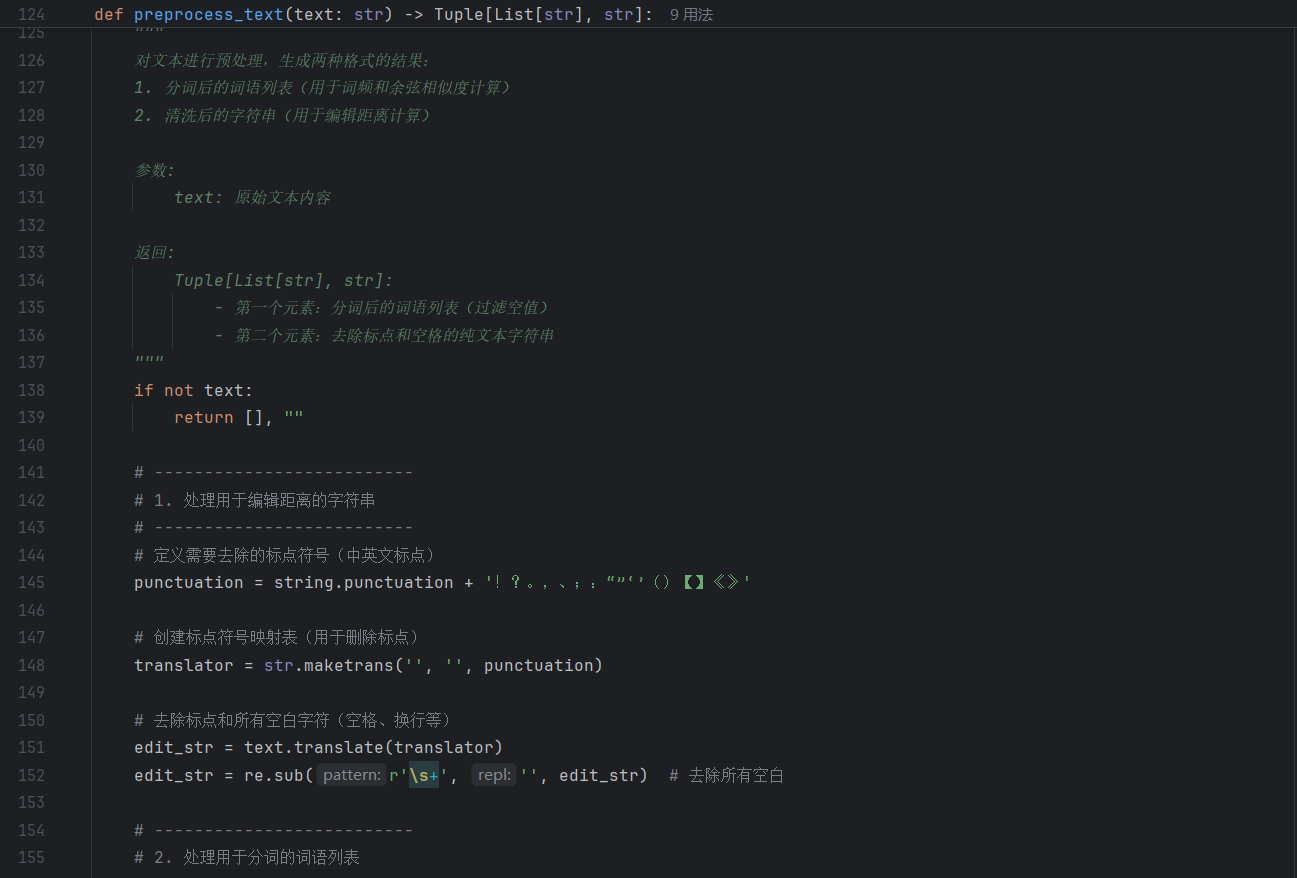Click the "返回:" docstring heading
1297x878 pixels.
tap(155, 252)
